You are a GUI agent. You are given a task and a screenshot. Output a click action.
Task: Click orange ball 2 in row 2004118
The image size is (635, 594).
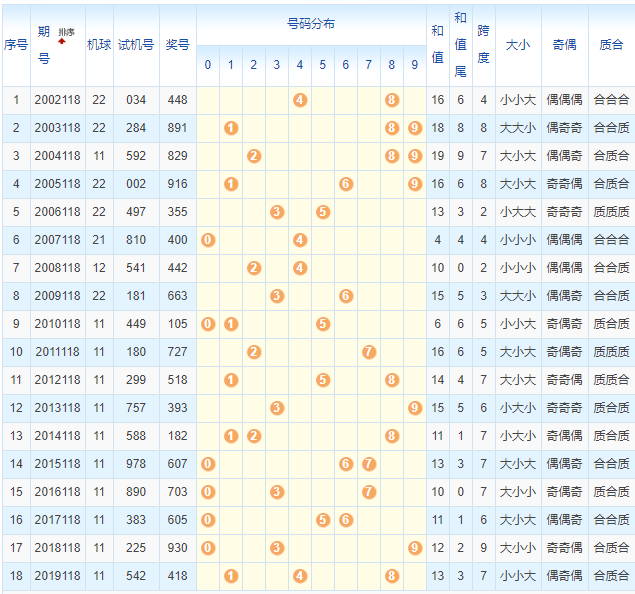(x=254, y=156)
